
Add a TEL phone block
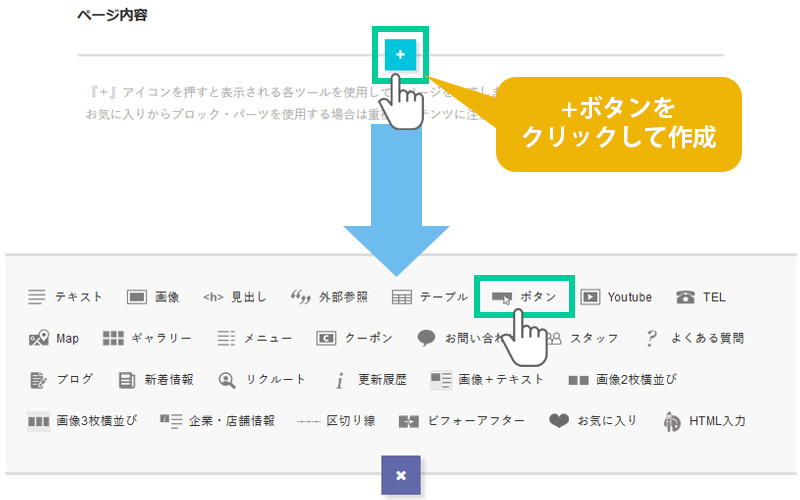(x=701, y=297)
